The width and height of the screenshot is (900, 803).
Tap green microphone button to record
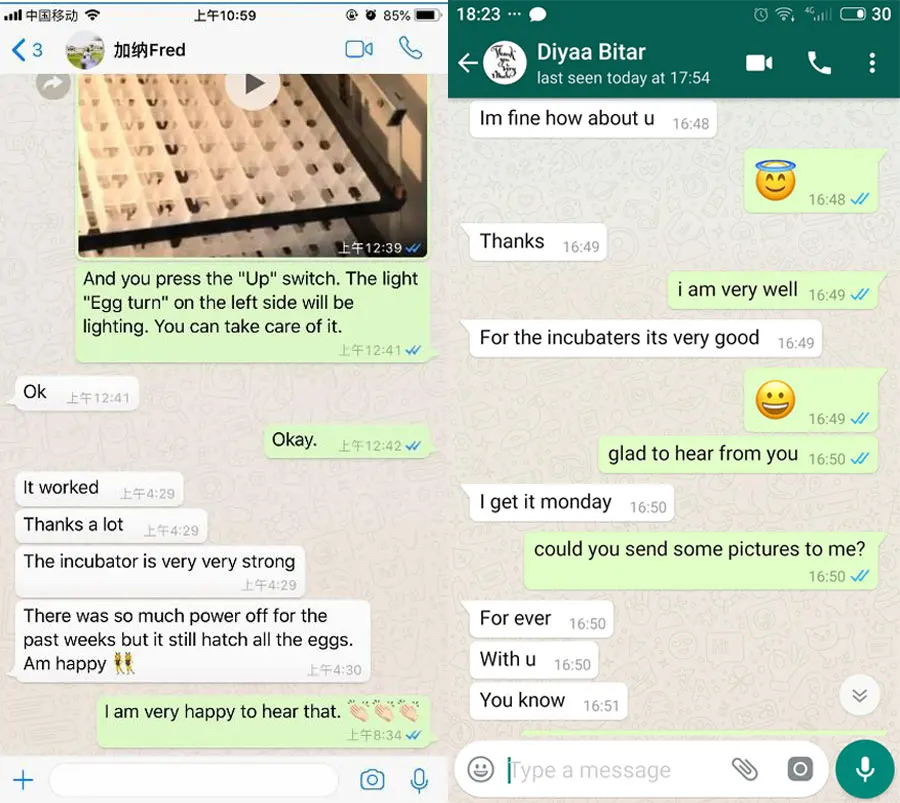click(x=865, y=769)
